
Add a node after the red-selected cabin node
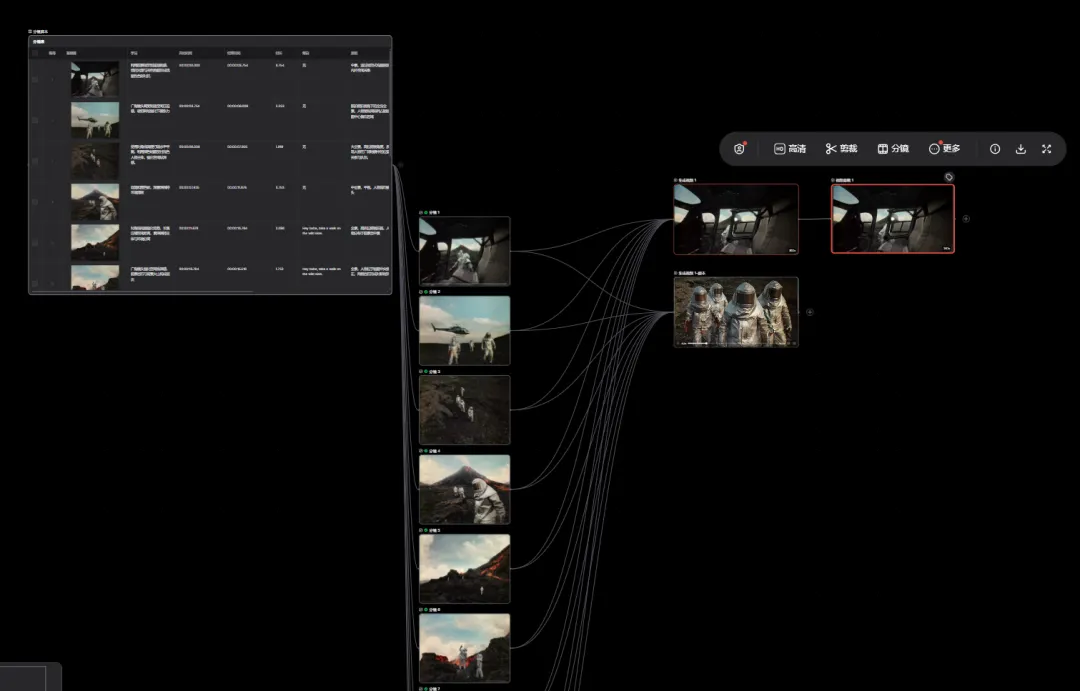966,219
